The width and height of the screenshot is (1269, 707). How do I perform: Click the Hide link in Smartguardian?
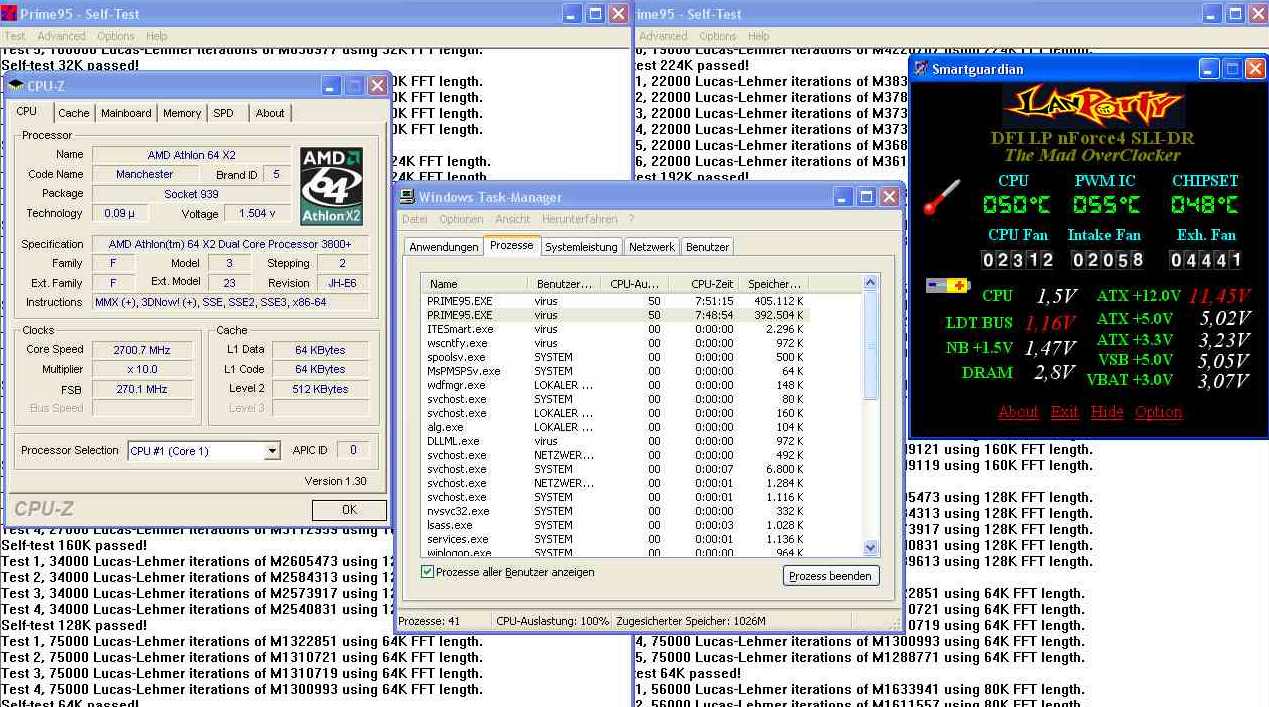point(1106,412)
